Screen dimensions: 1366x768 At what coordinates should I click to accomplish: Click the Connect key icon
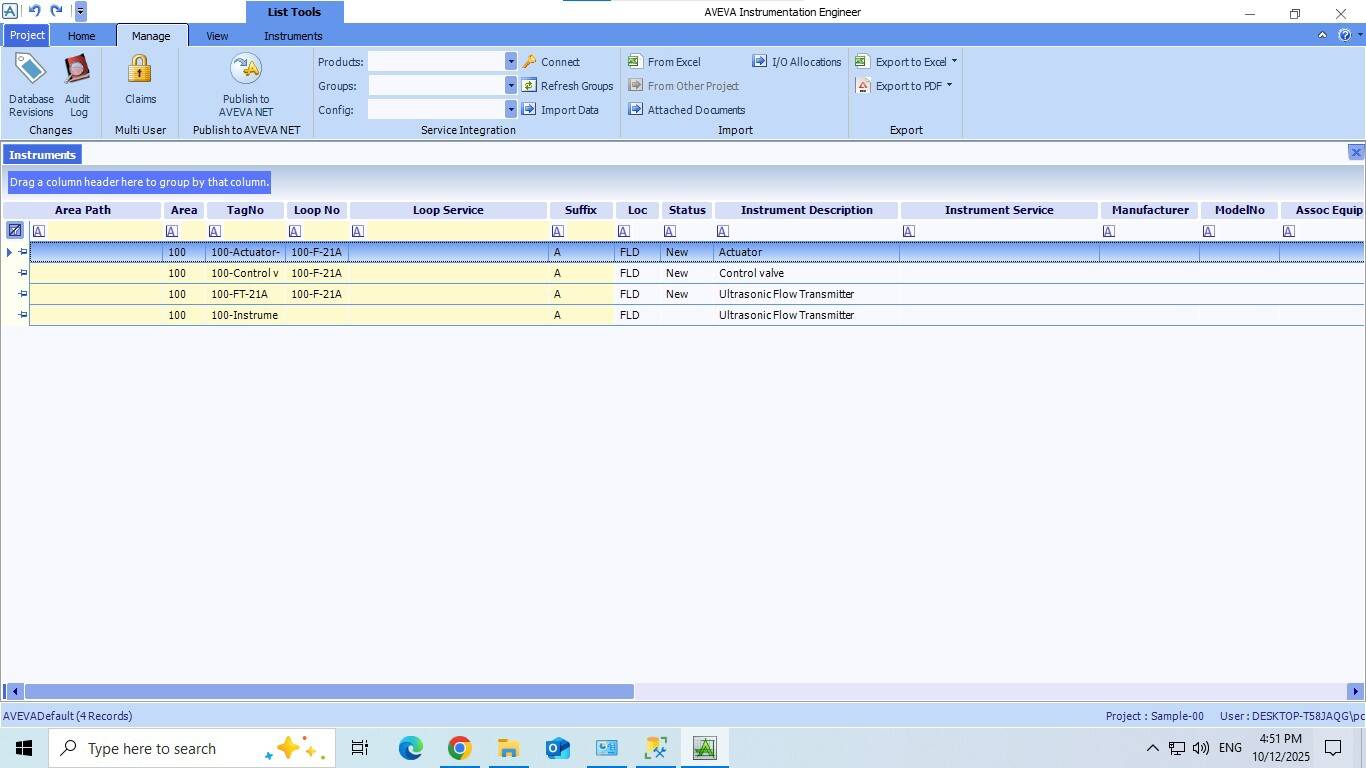(530, 62)
